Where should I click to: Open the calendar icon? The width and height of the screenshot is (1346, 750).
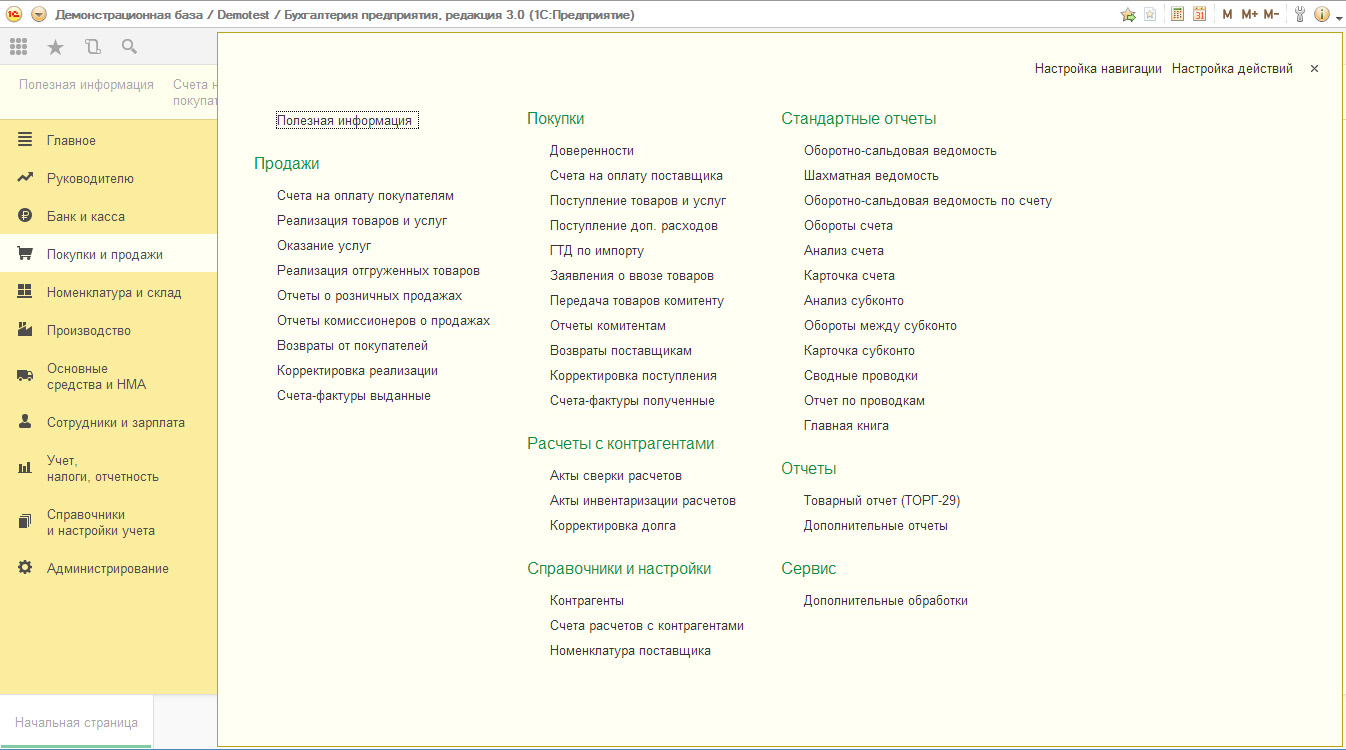point(1200,14)
